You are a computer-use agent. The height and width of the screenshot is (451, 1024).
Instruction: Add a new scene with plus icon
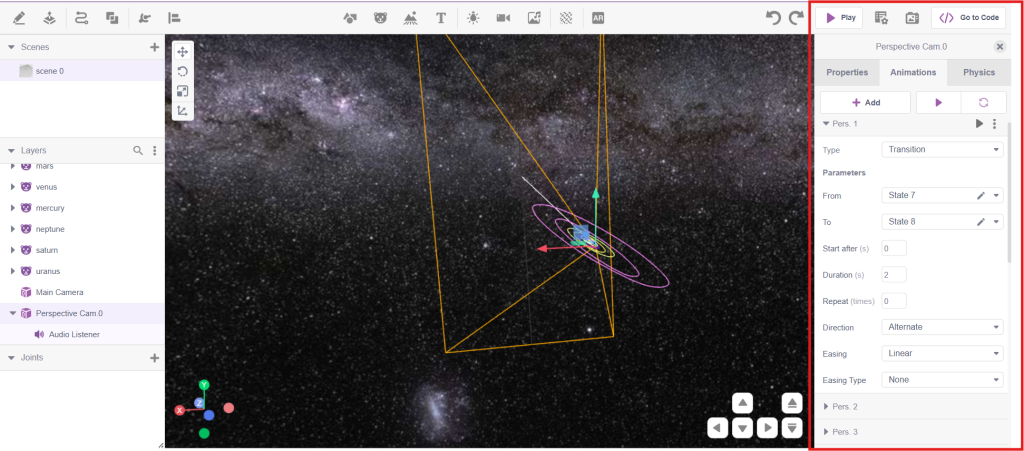pyautogui.click(x=154, y=47)
